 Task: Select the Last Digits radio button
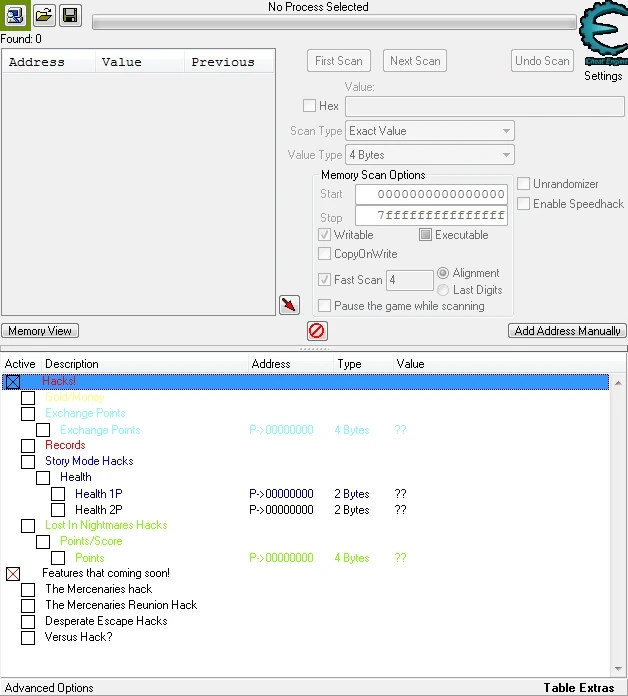443,290
